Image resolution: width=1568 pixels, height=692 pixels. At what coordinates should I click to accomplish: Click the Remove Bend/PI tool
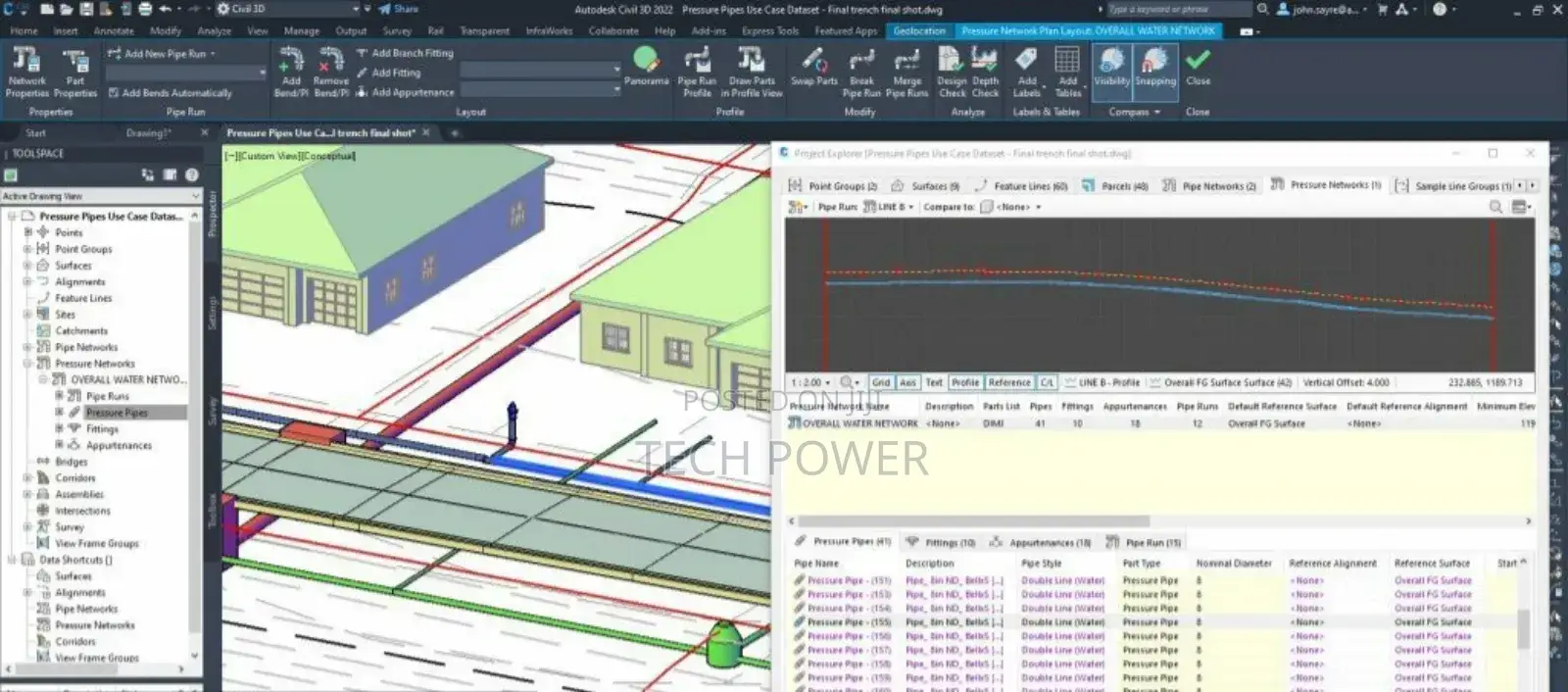[331, 72]
